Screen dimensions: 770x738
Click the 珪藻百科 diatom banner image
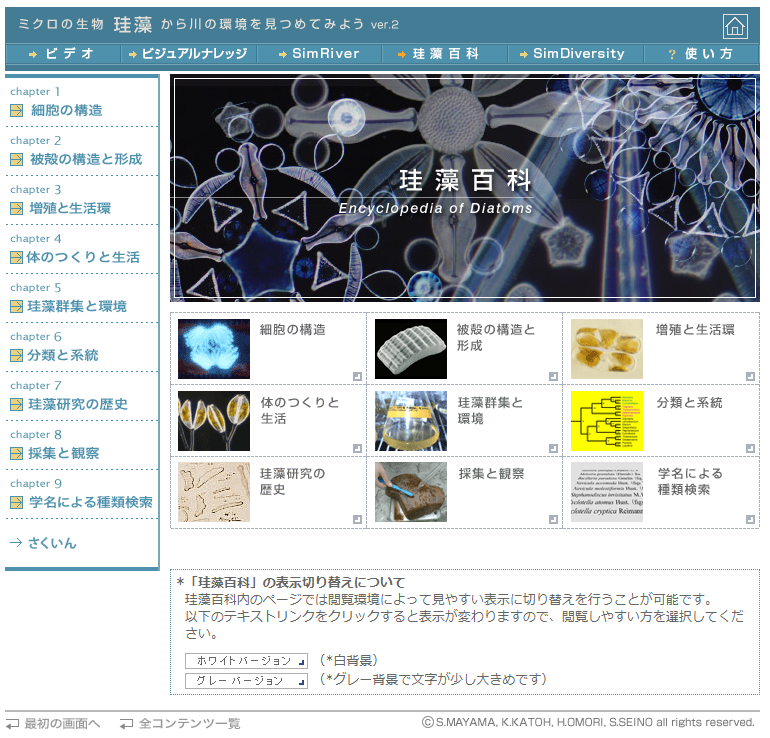pos(464,188)
